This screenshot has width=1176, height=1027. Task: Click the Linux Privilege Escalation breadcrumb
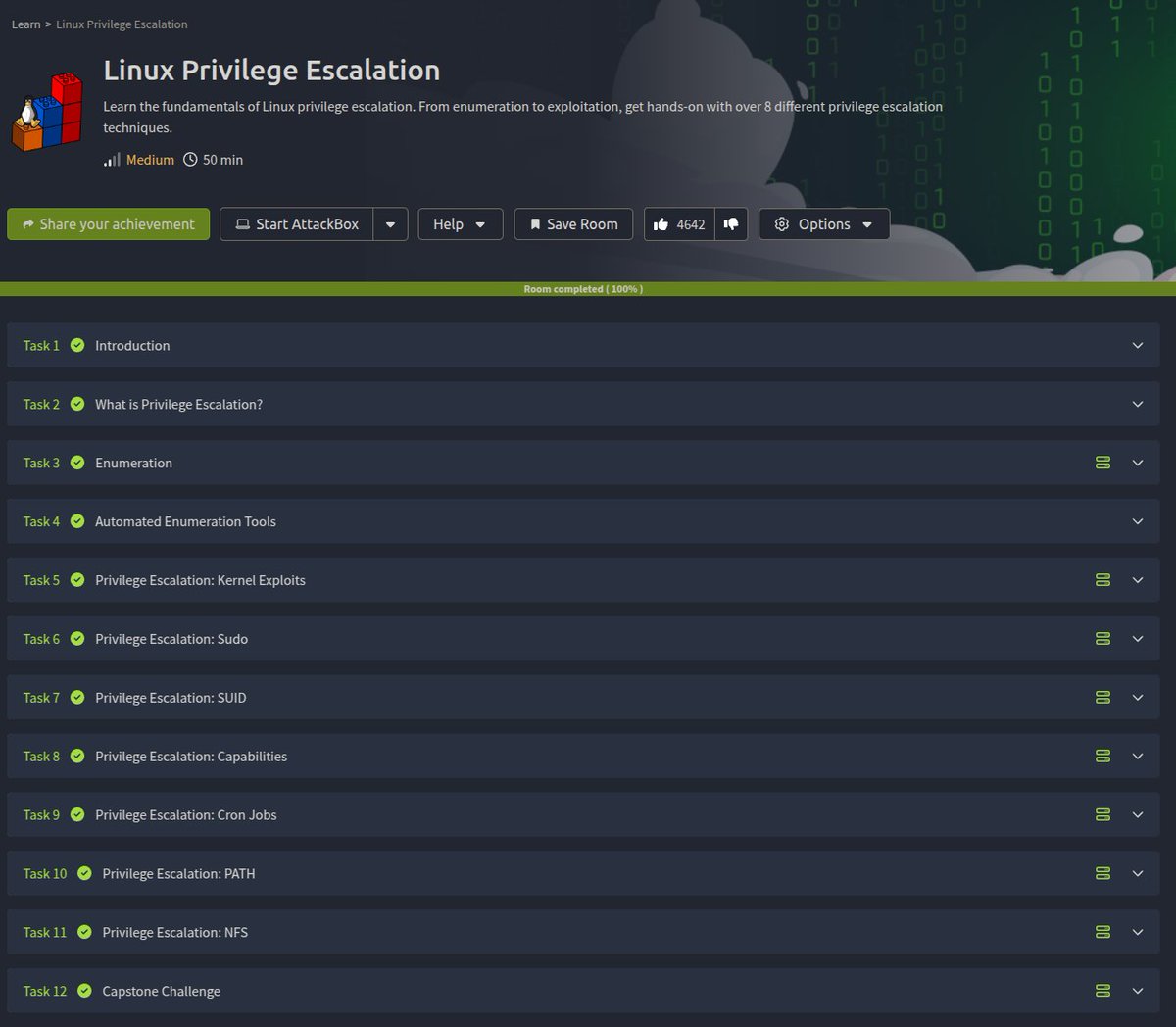click(122, 24)
